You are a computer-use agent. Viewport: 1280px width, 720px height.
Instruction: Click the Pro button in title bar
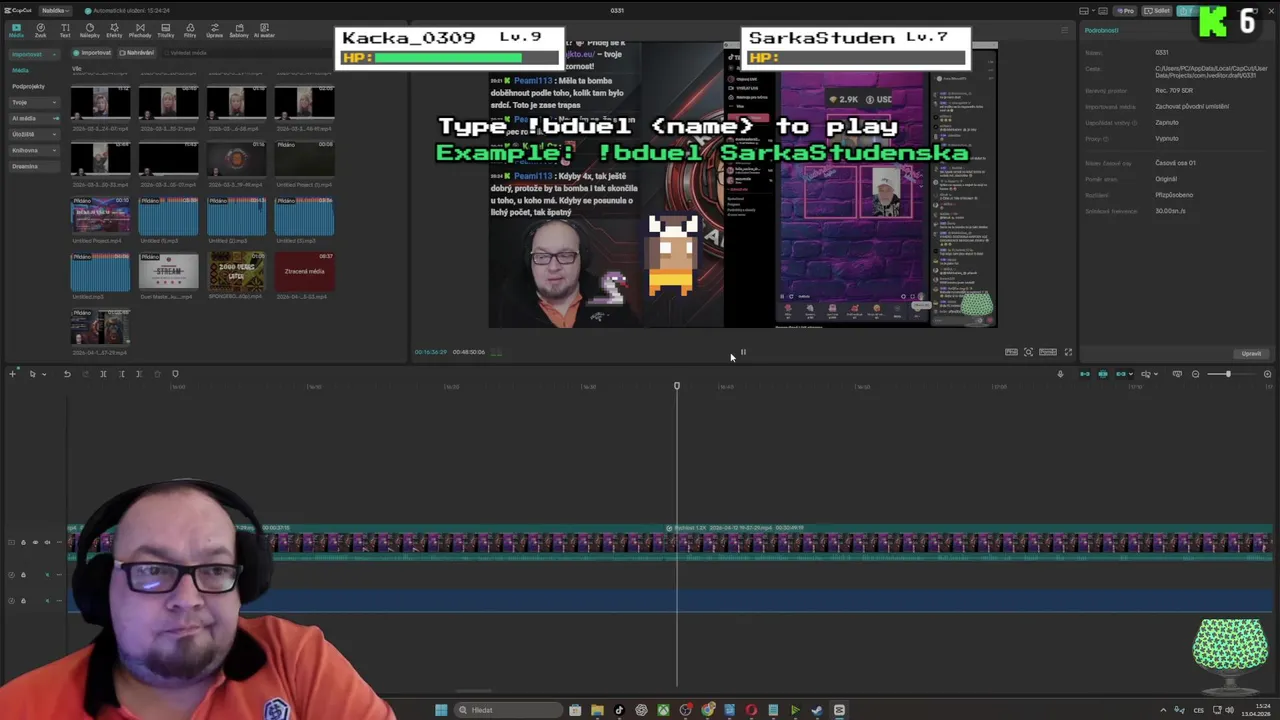point(1126,11)
